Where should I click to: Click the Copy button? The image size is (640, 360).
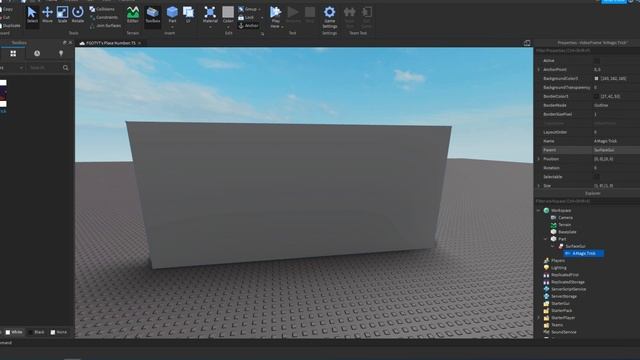point(7,9)
